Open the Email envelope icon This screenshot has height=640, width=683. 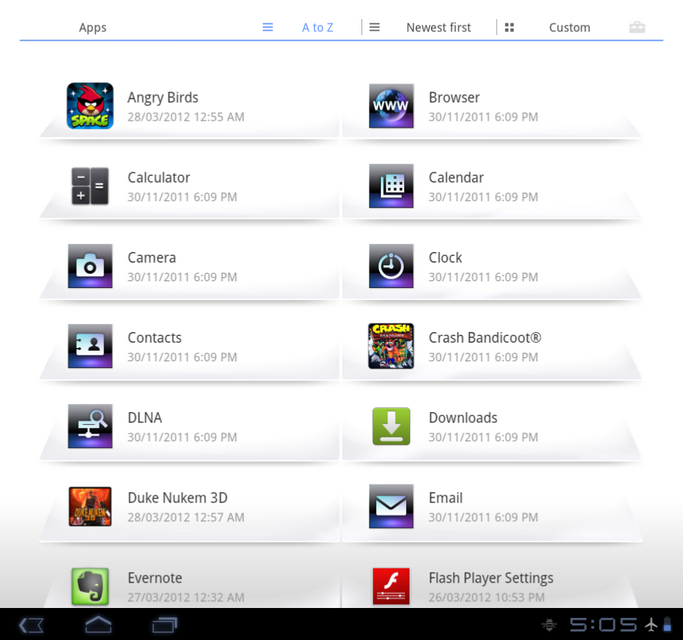click(391, 507)
